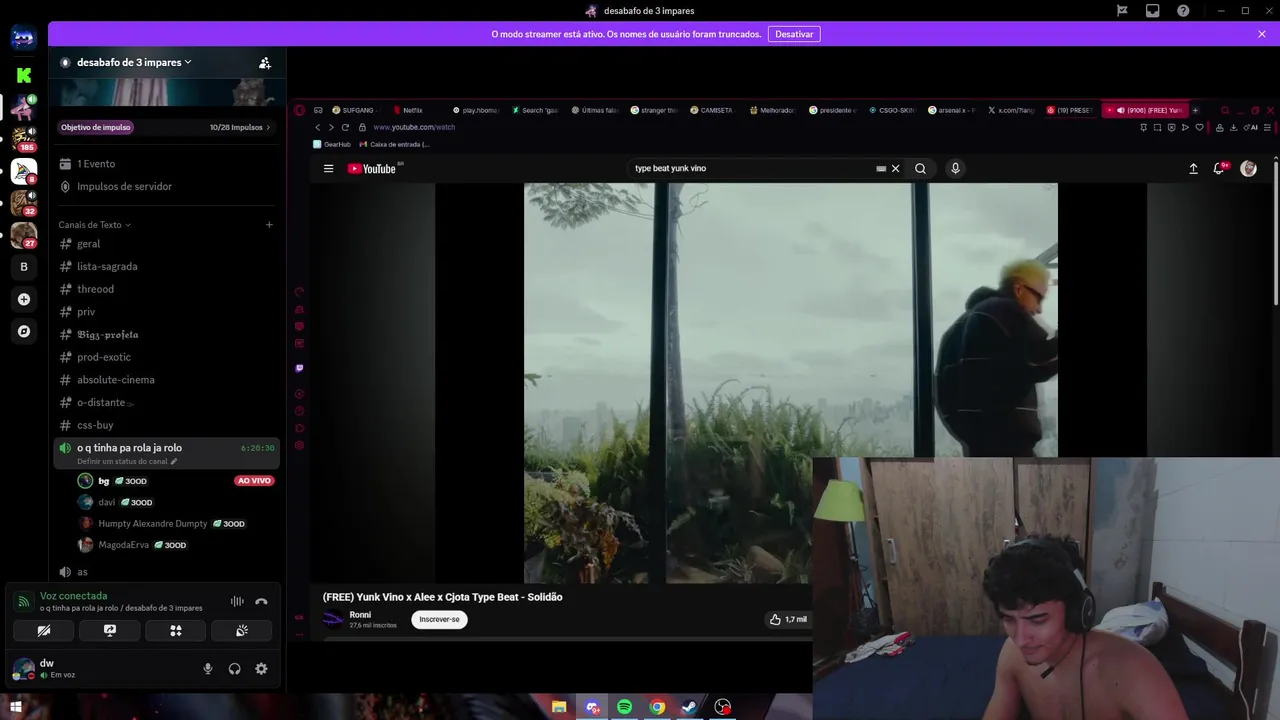Viewport: 1280px width, 720px height.
Task: Click YouTube search magnifier button
Action: (920, 168)
